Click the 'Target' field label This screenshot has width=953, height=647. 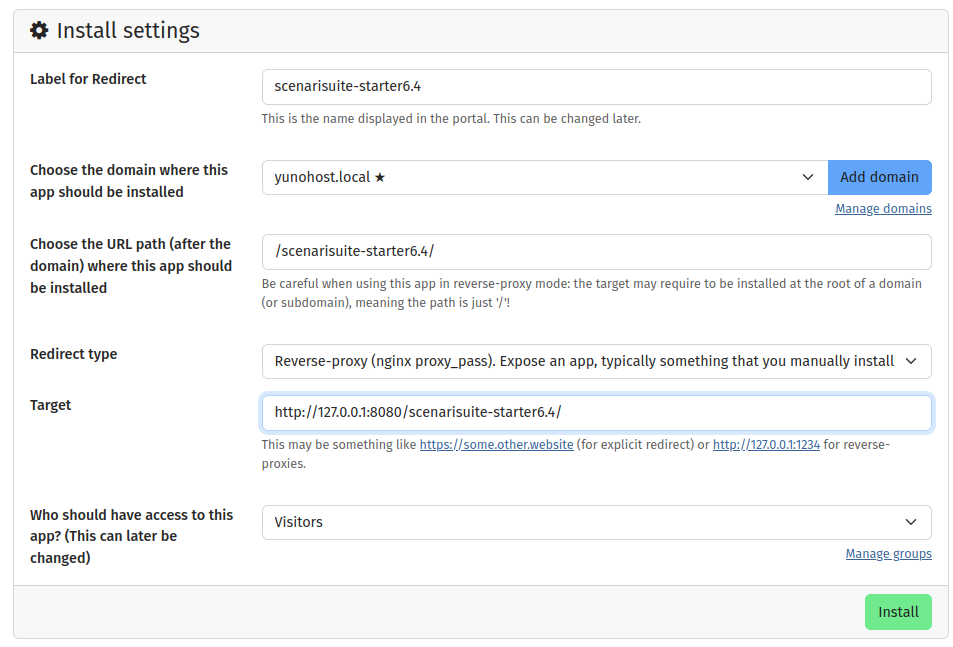click(x=51, y=405)
